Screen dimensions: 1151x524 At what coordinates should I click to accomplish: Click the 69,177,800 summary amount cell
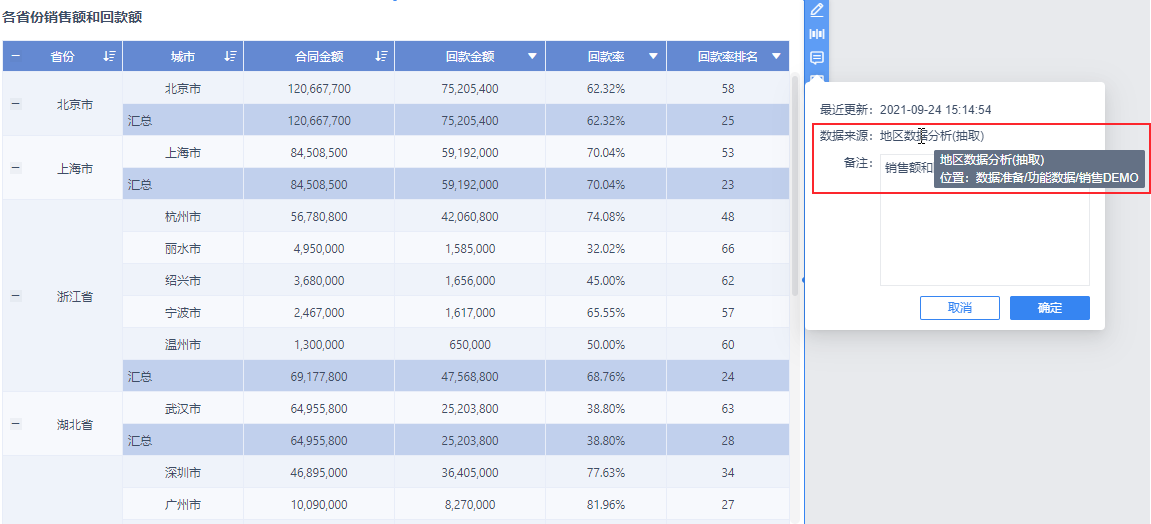(x=319, y=376)
